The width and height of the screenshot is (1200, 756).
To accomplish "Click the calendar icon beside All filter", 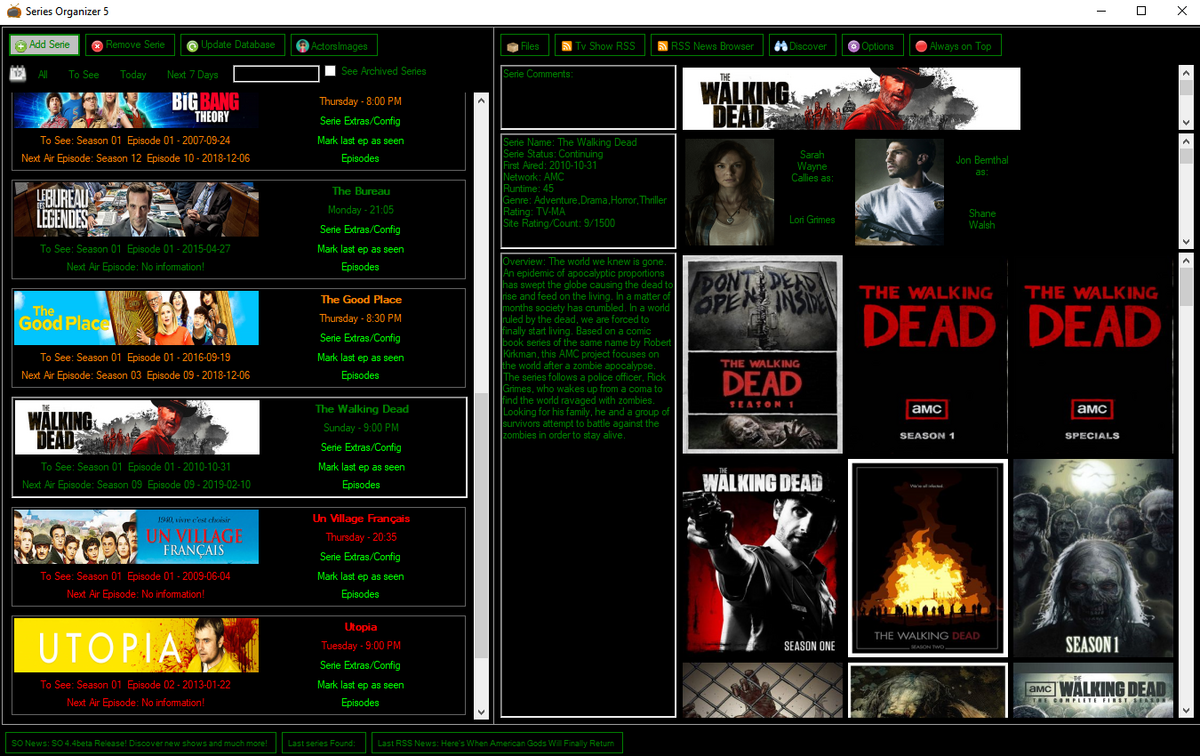I will click(18, 74).
